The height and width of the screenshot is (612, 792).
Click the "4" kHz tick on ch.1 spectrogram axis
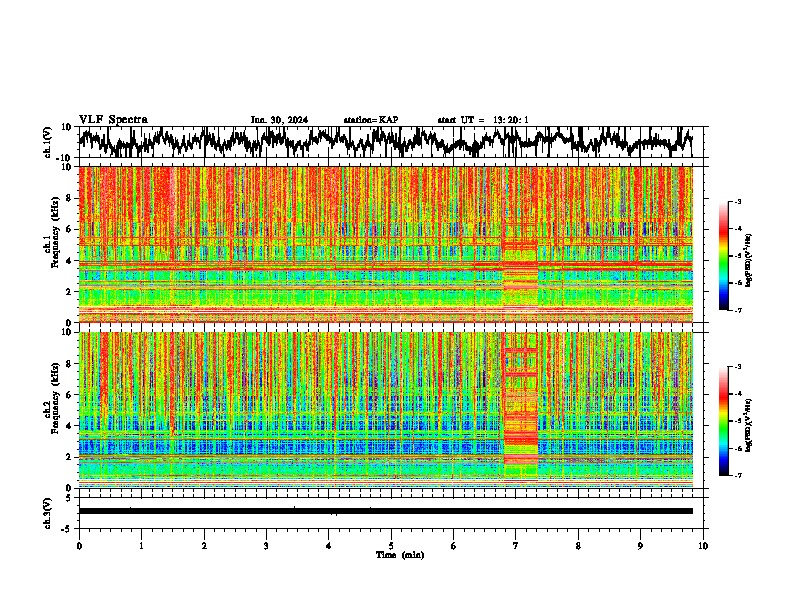[x=69, y=261]
